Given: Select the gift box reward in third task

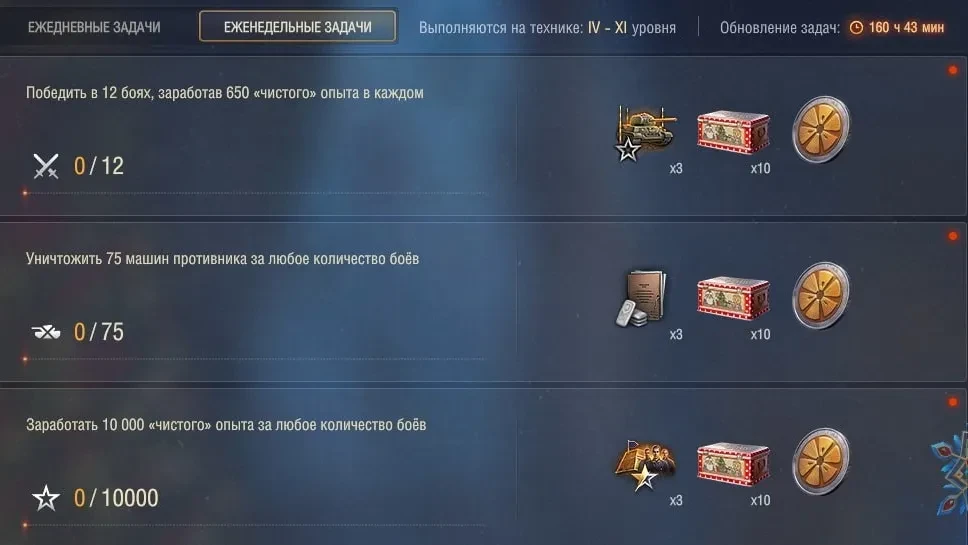Looking at the screenshot, I should (x=733, y=464).
